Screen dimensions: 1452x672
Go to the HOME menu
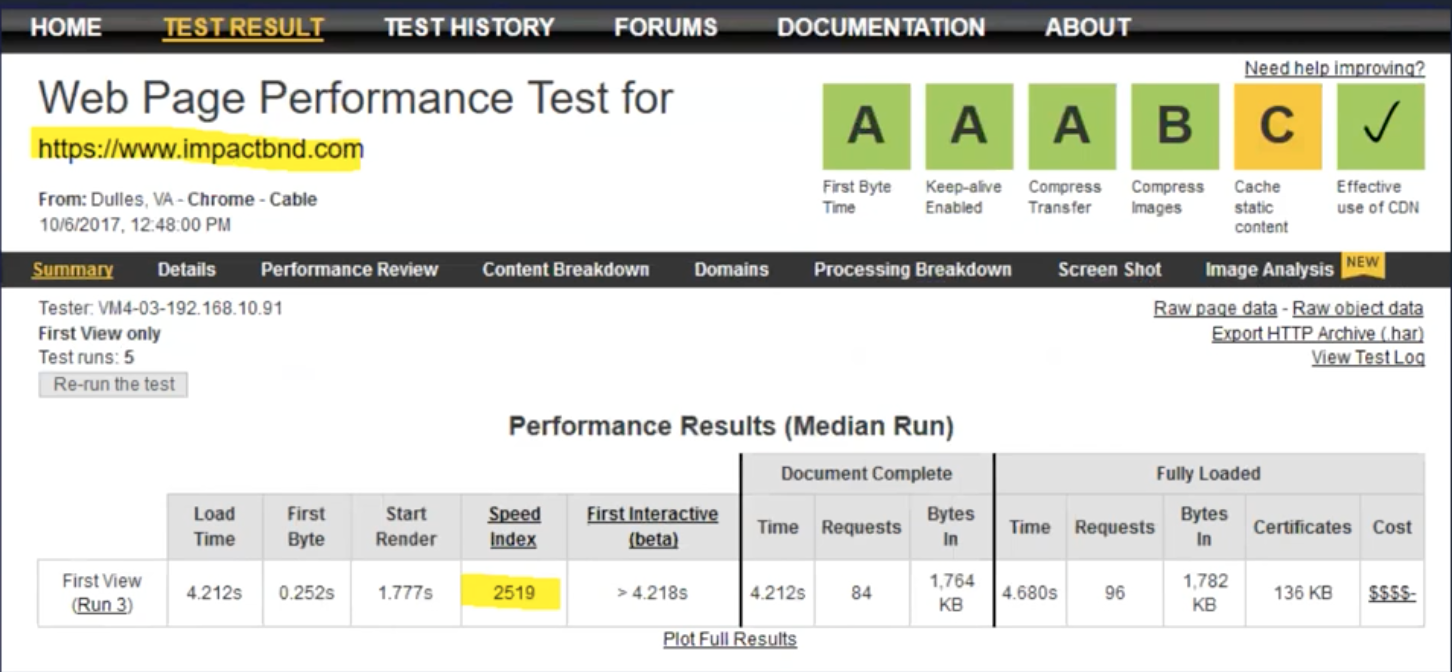click(x=66, y=27)
